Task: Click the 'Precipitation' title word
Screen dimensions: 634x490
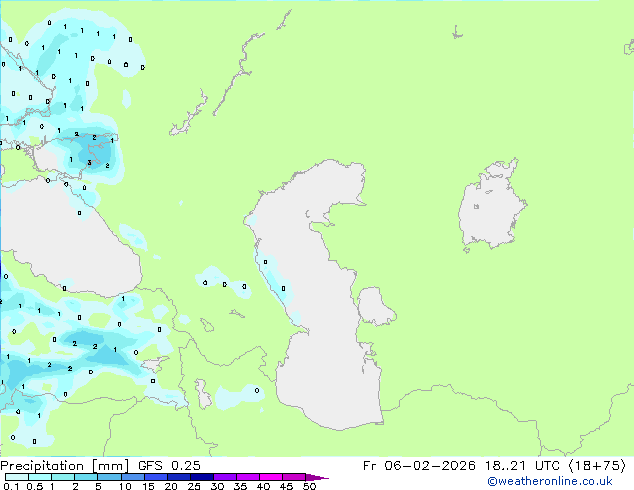Action: (42, 466)
